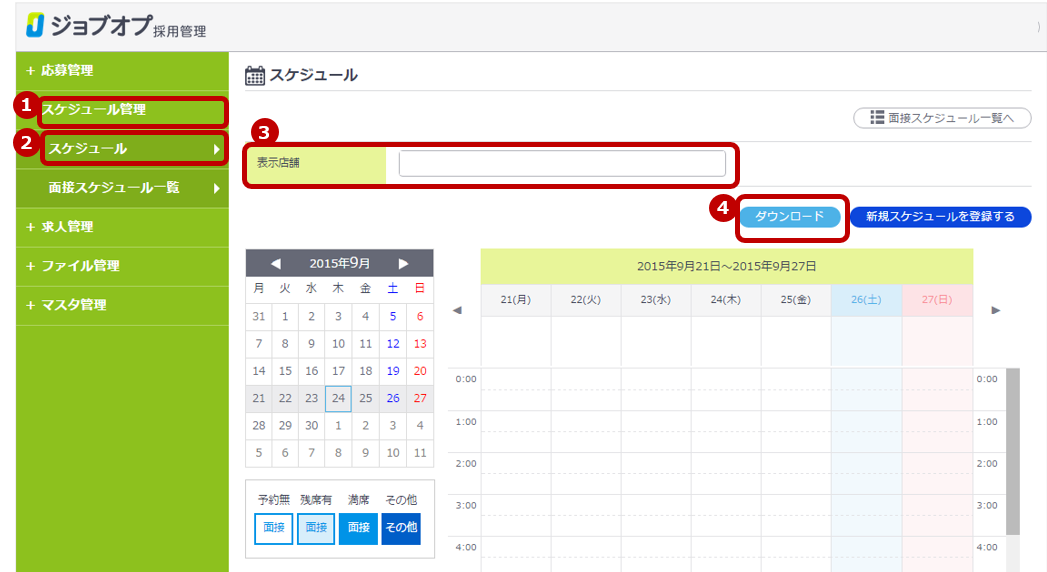Select the 満席 面接 legend swatch
This screenshot has width=1047, height=572.
tap(359, 527)
